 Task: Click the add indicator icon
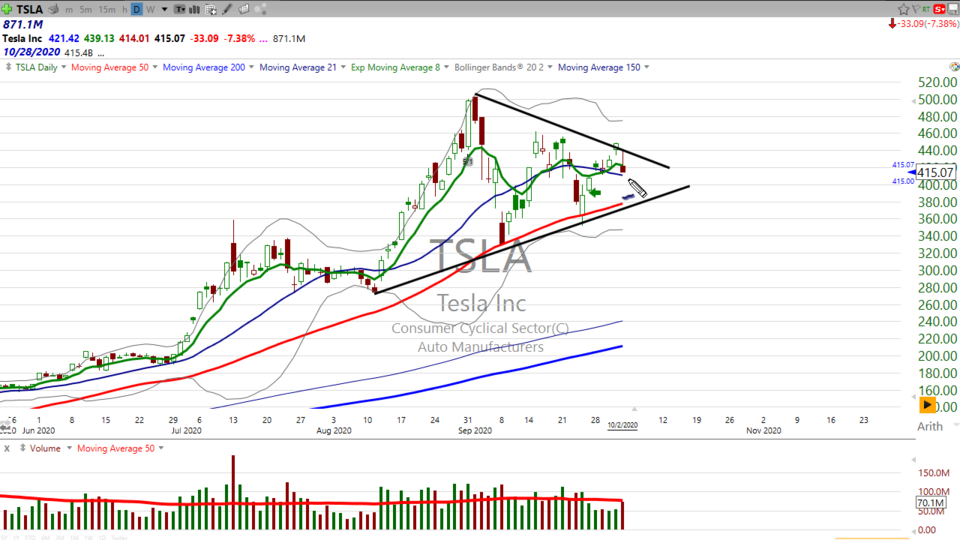coord(211,9)
